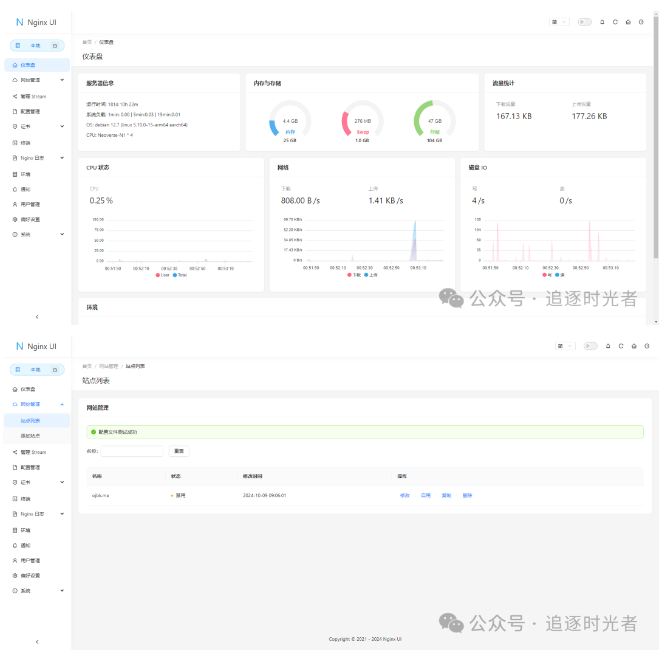
Task: Click the refresh icon in the site list header
Action: [621, 346]
